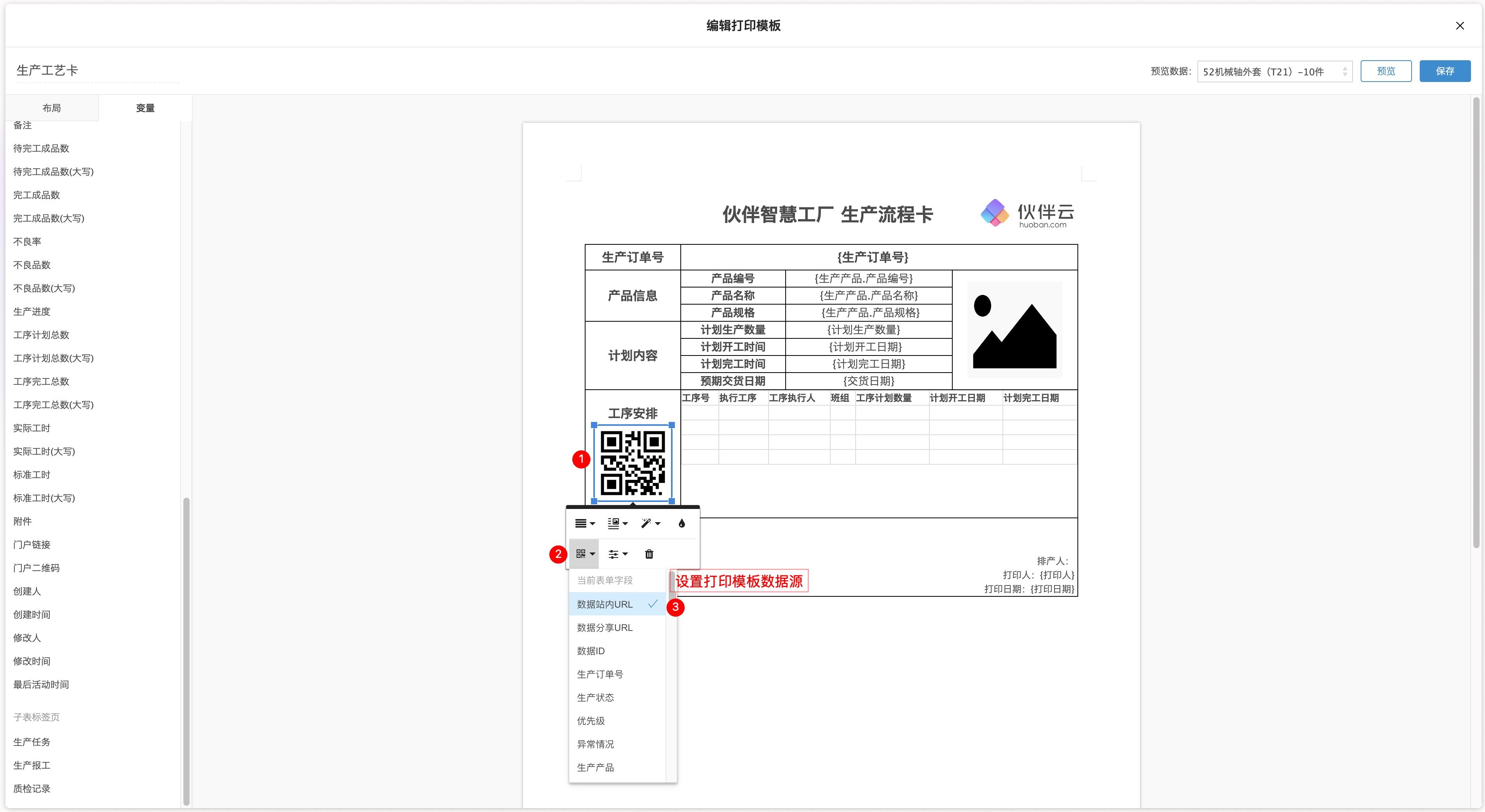The height and width of the screenshot is (812, 1485).
Task: Select variable 创建时间
Action: coord(32,614)
